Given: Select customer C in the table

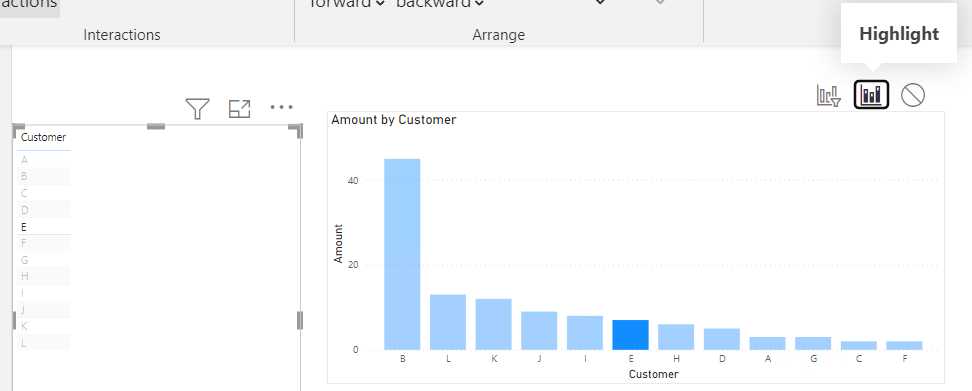Looking at the screenshot, I should tap(43, 193).
